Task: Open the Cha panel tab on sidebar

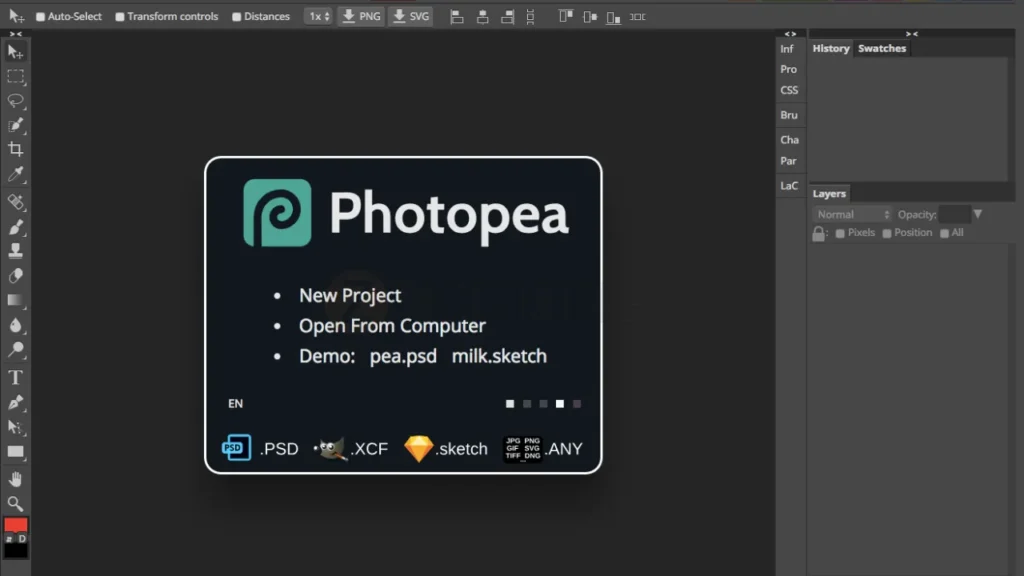Action: [789, 139]
